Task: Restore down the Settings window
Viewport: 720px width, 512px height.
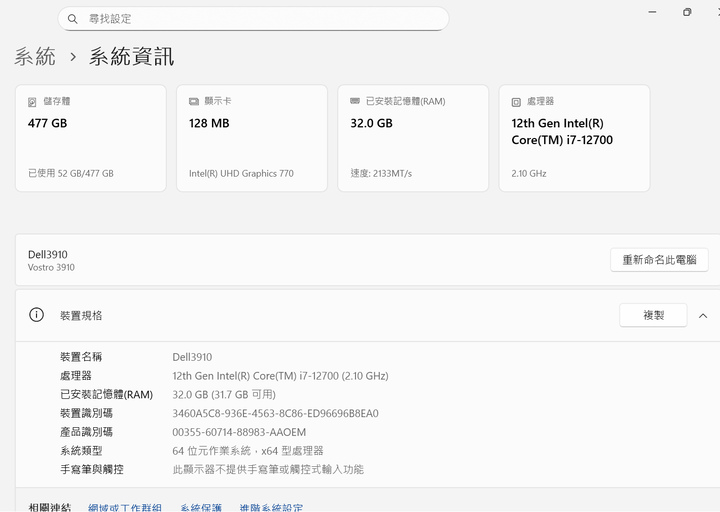Action: [x=687, y=12]
